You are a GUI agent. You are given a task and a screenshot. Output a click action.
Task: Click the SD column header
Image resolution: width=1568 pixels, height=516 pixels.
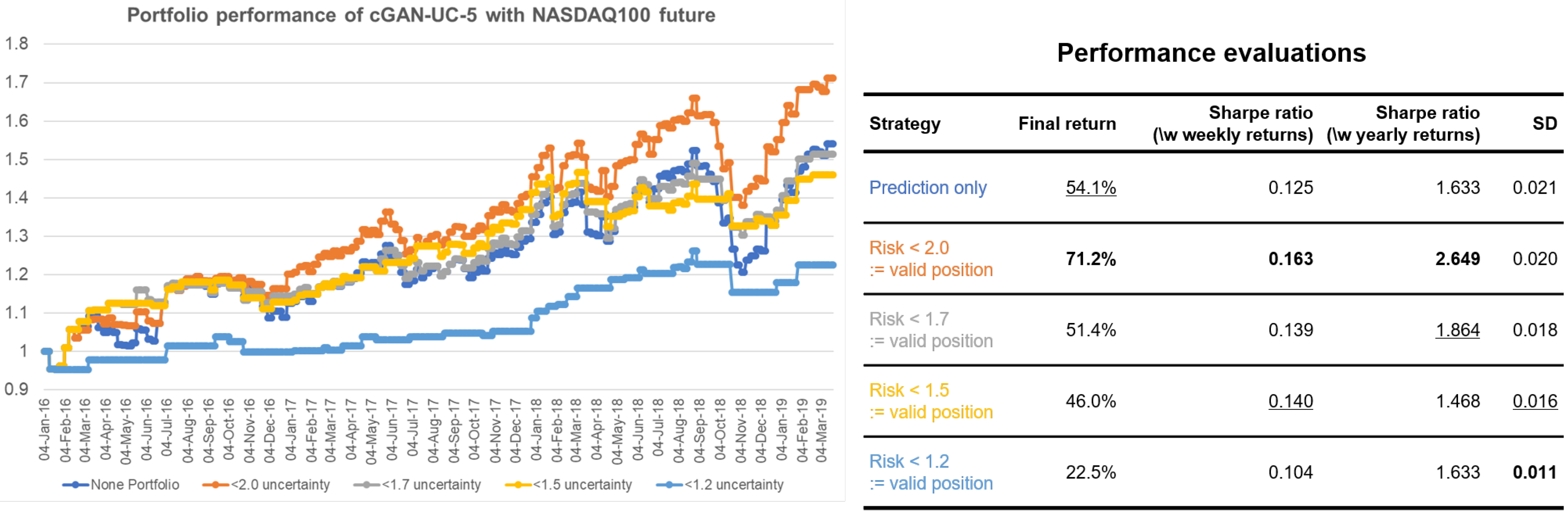click(x=1544, y=123)
